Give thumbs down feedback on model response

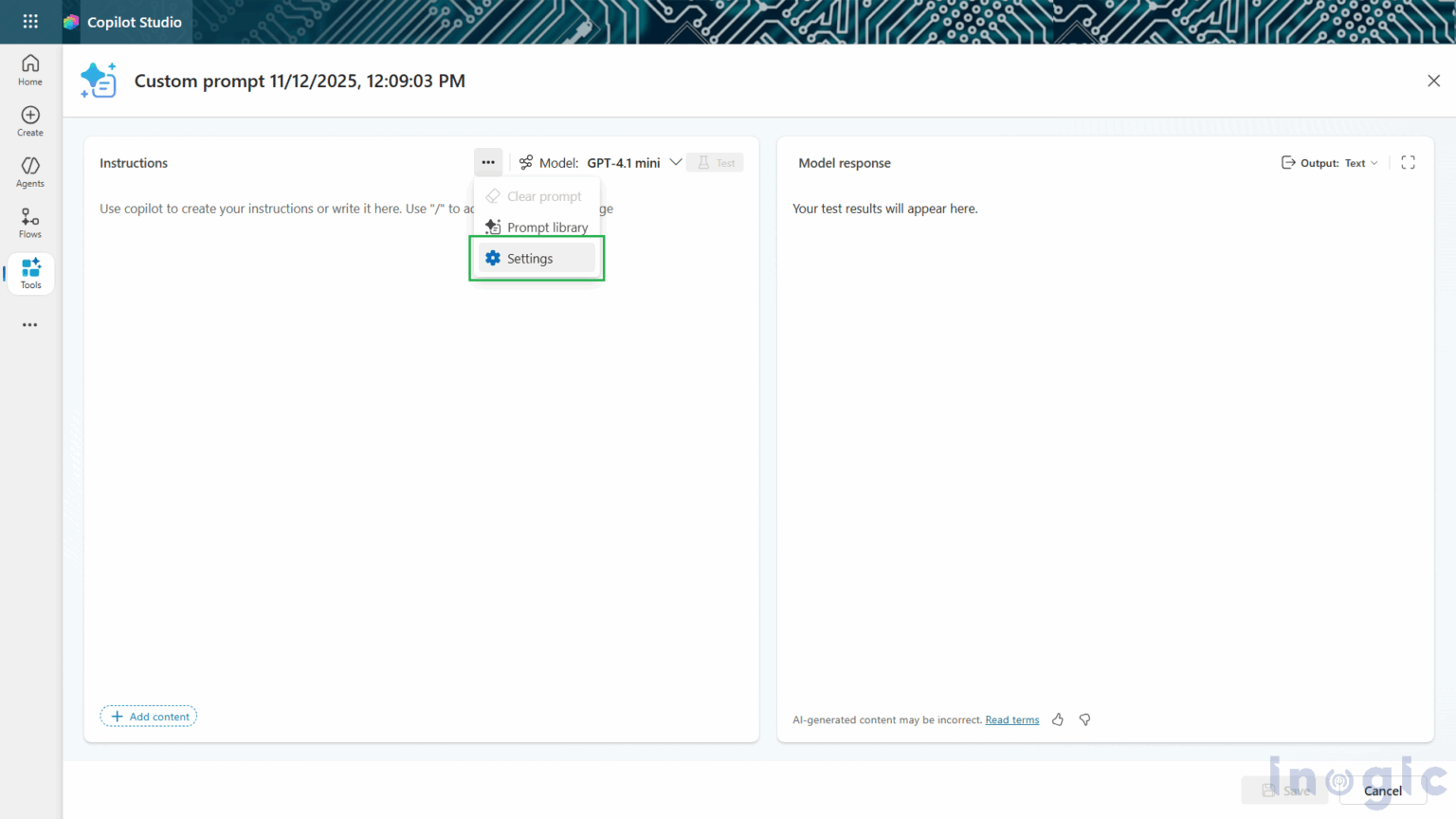point(1084,719)
